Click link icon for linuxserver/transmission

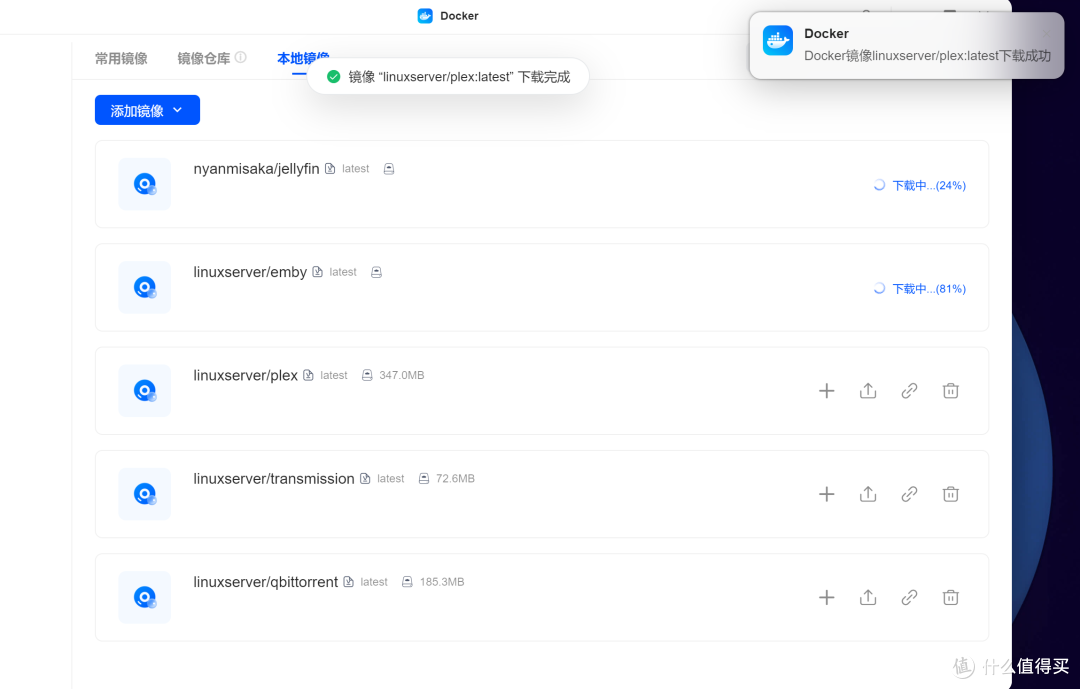point(909,494)
